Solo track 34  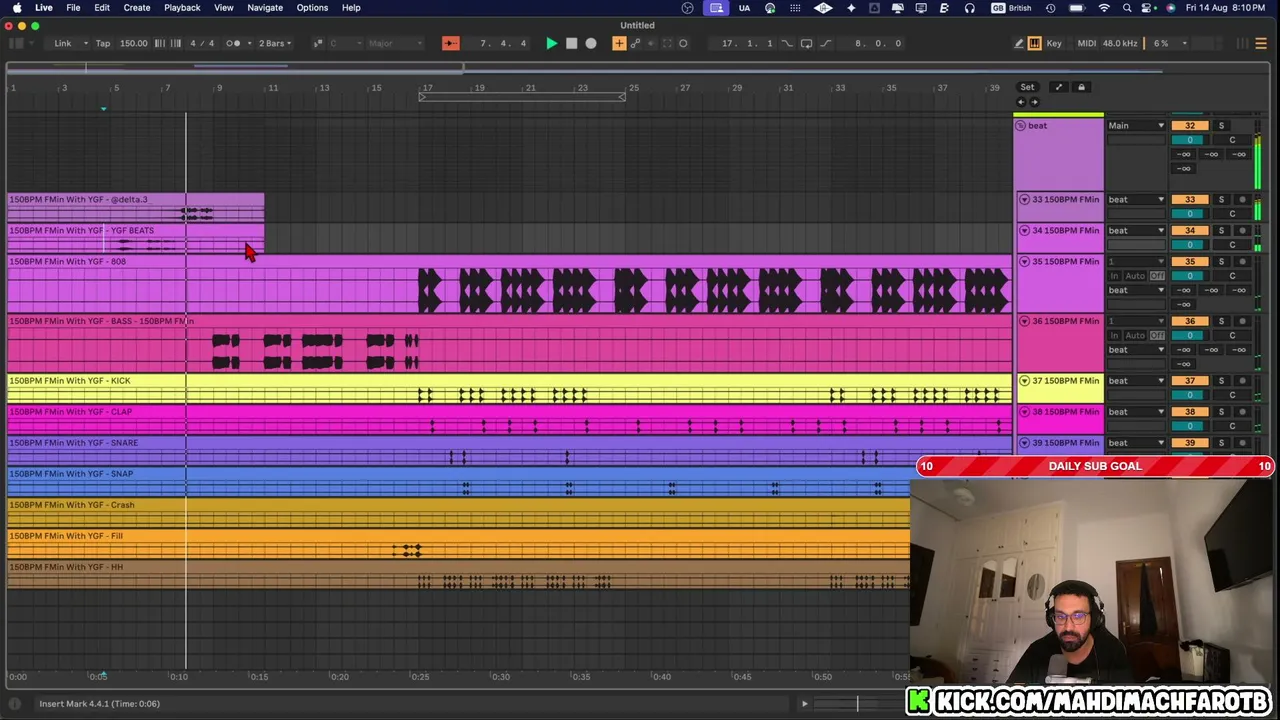coord(1221,231)
